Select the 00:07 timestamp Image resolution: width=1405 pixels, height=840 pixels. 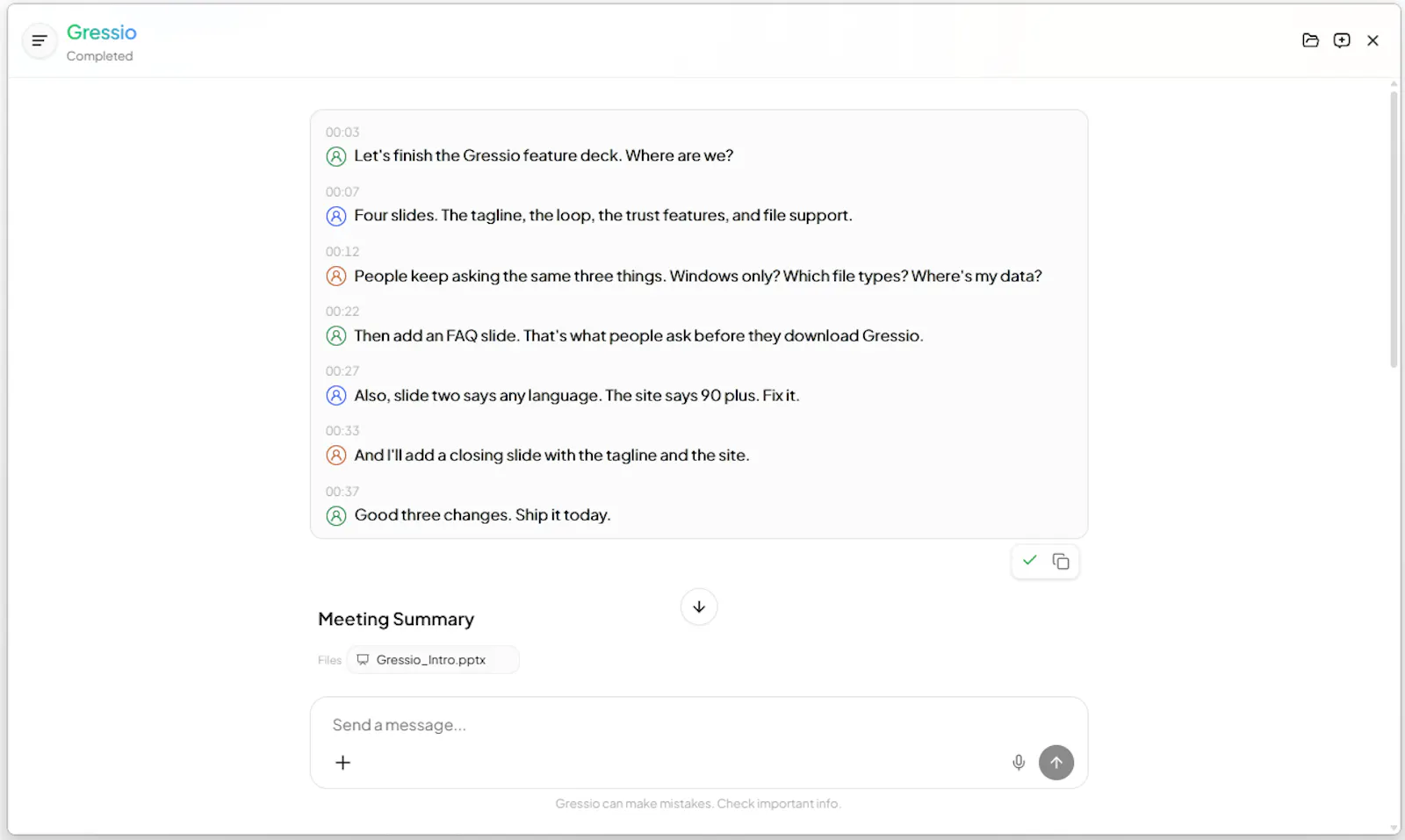(342, 192)
